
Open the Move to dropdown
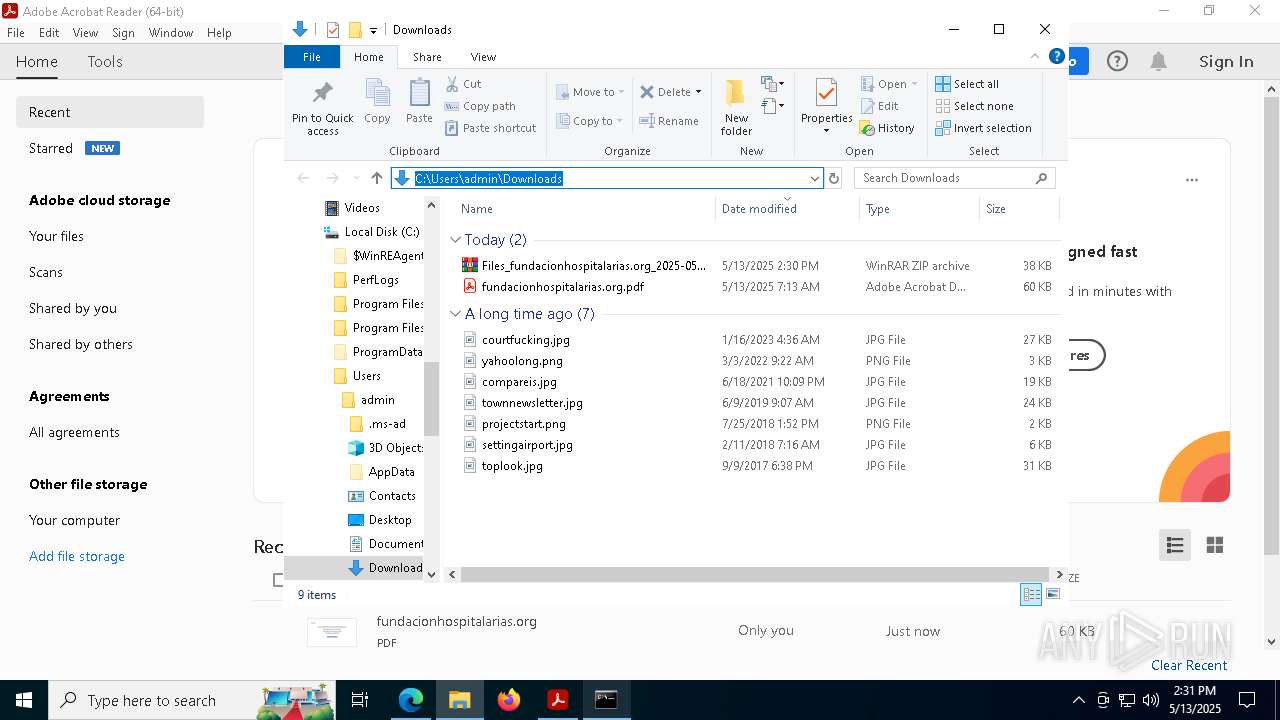590,92
